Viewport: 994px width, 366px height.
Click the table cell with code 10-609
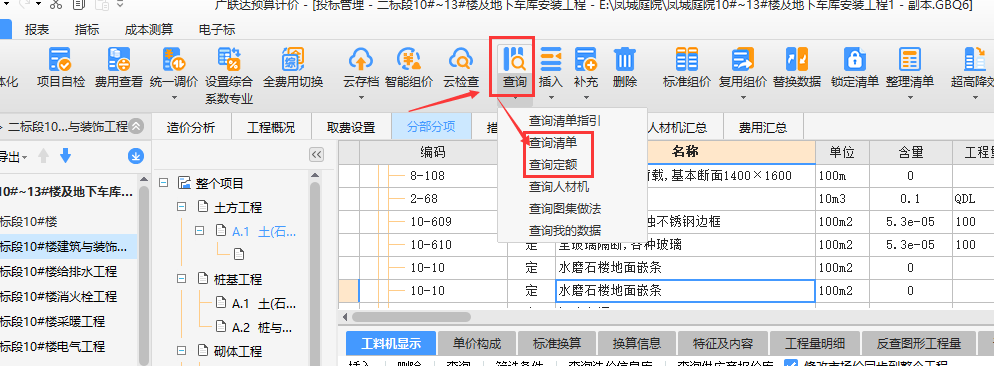431,221
